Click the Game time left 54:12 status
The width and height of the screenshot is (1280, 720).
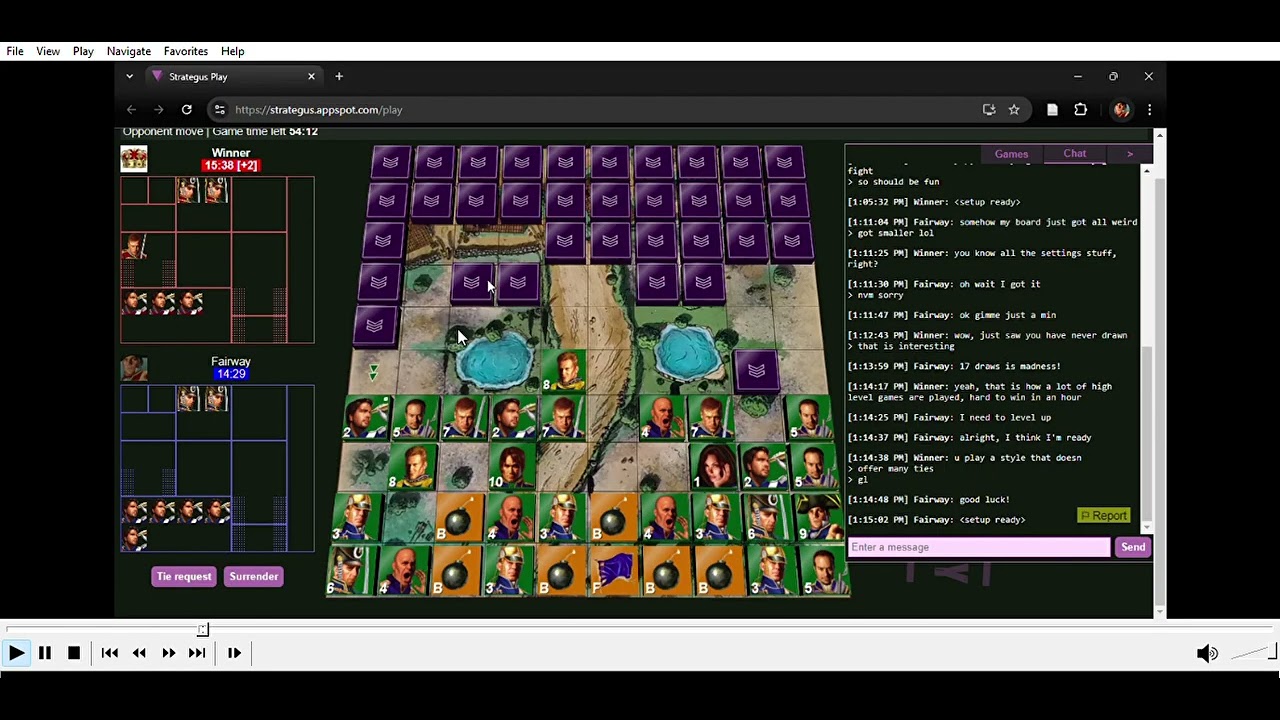pyautogui.click(x=265, y=131)
